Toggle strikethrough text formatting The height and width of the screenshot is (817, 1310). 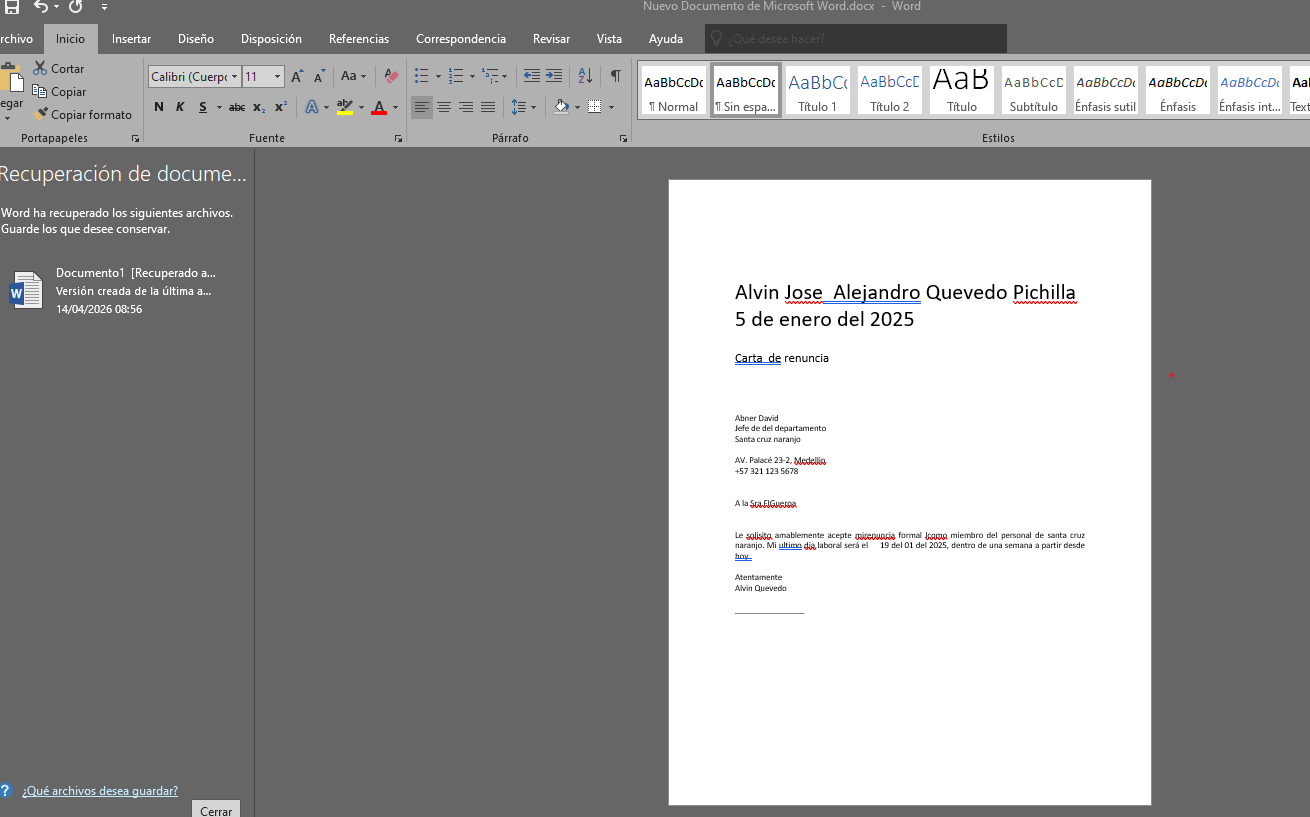point(237,107)
